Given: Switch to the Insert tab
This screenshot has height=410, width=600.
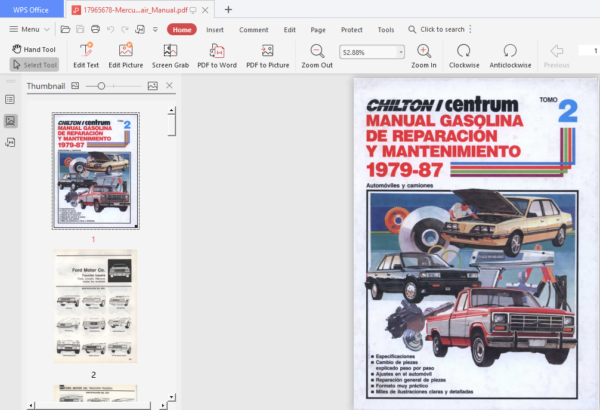Looking at the screenshot, I should pyautogui.click(x=215, y=29).
